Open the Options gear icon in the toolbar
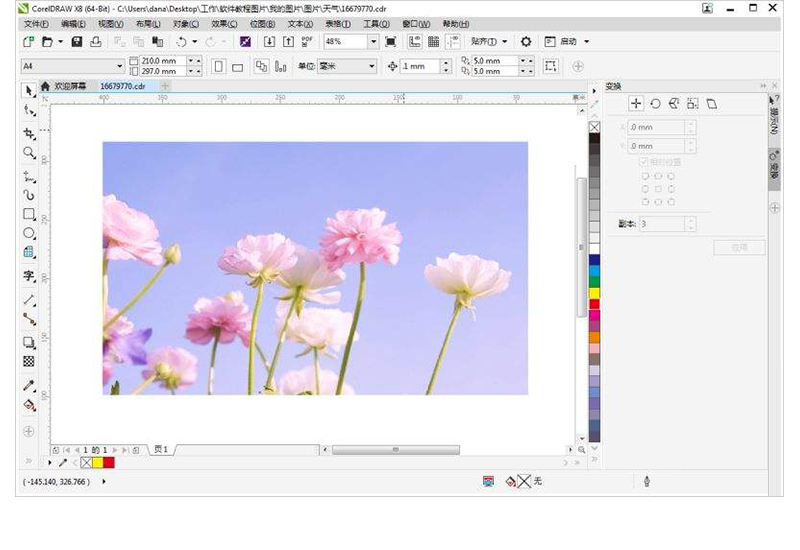The width and height of the screenshot is (800, 550). coord(526,42)
